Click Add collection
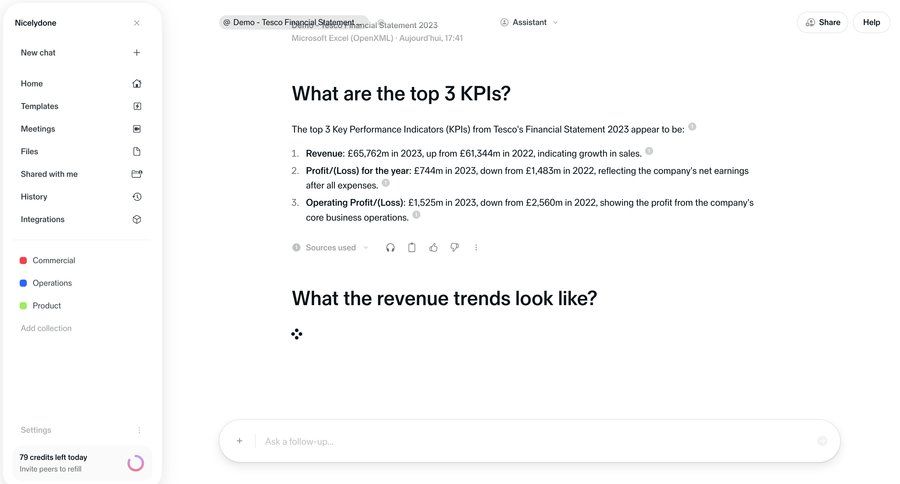The height and width of the screenshot is (484, 900). pyautogui.click(x=46, y=328)
